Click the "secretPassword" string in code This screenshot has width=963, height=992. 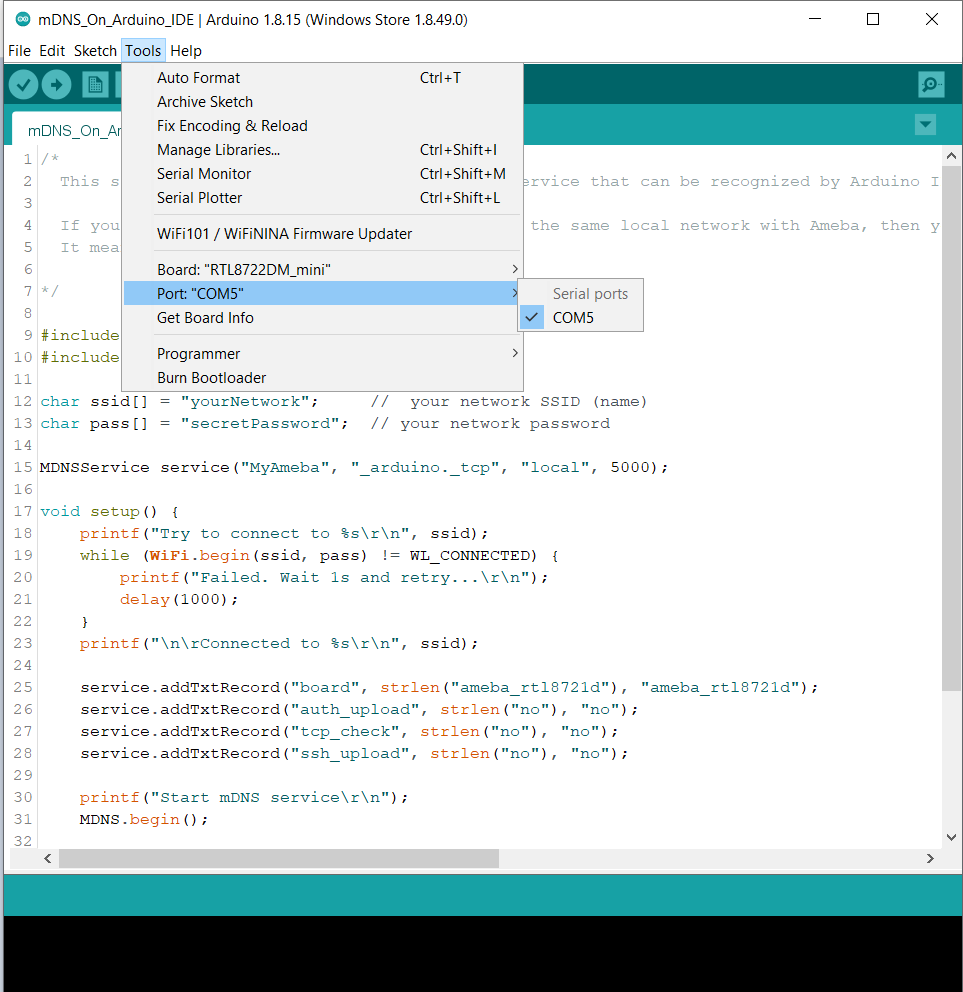pos(260,424)
